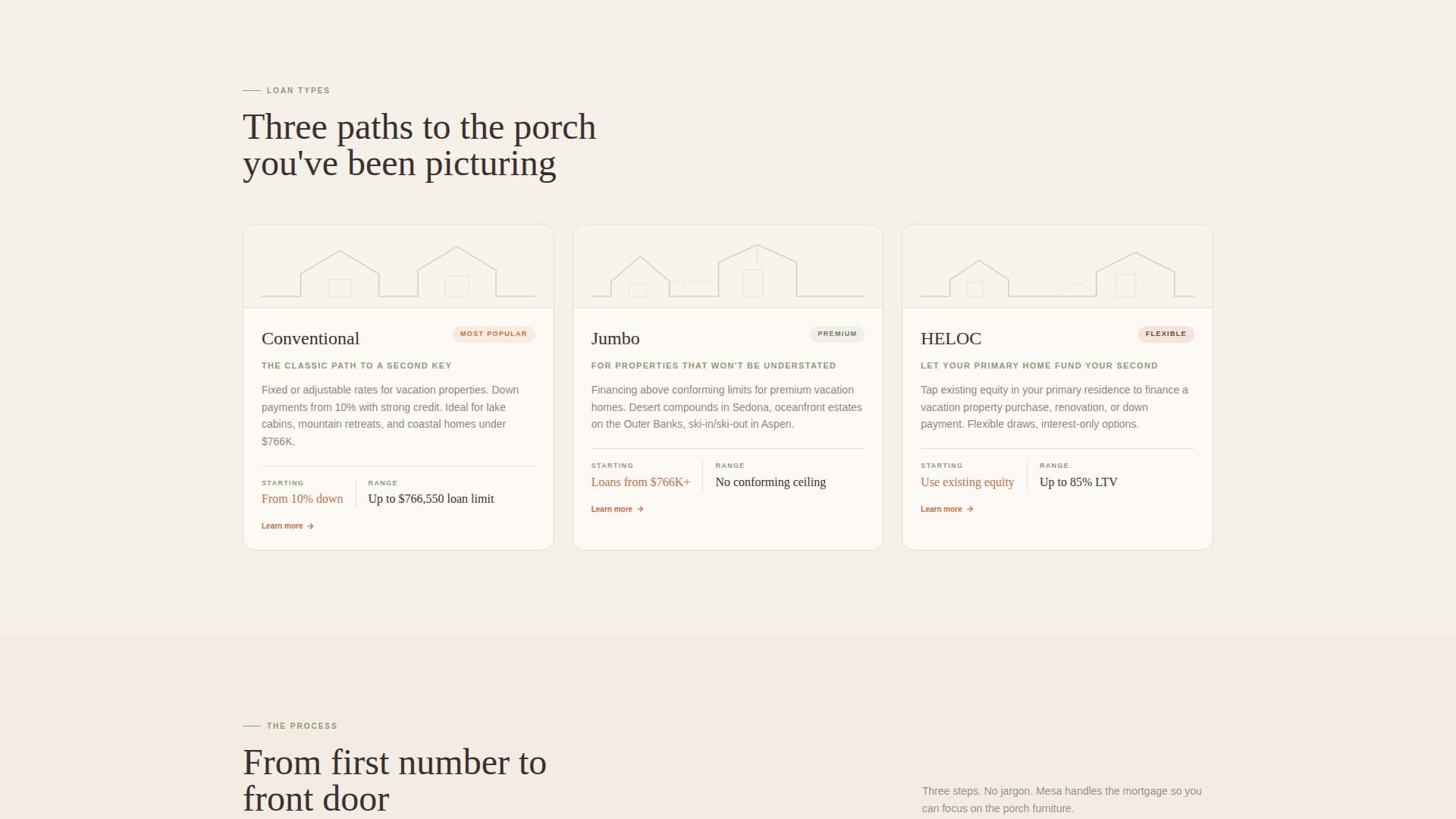Click the dash icon before THE PROCESS label

pos(251,726)
